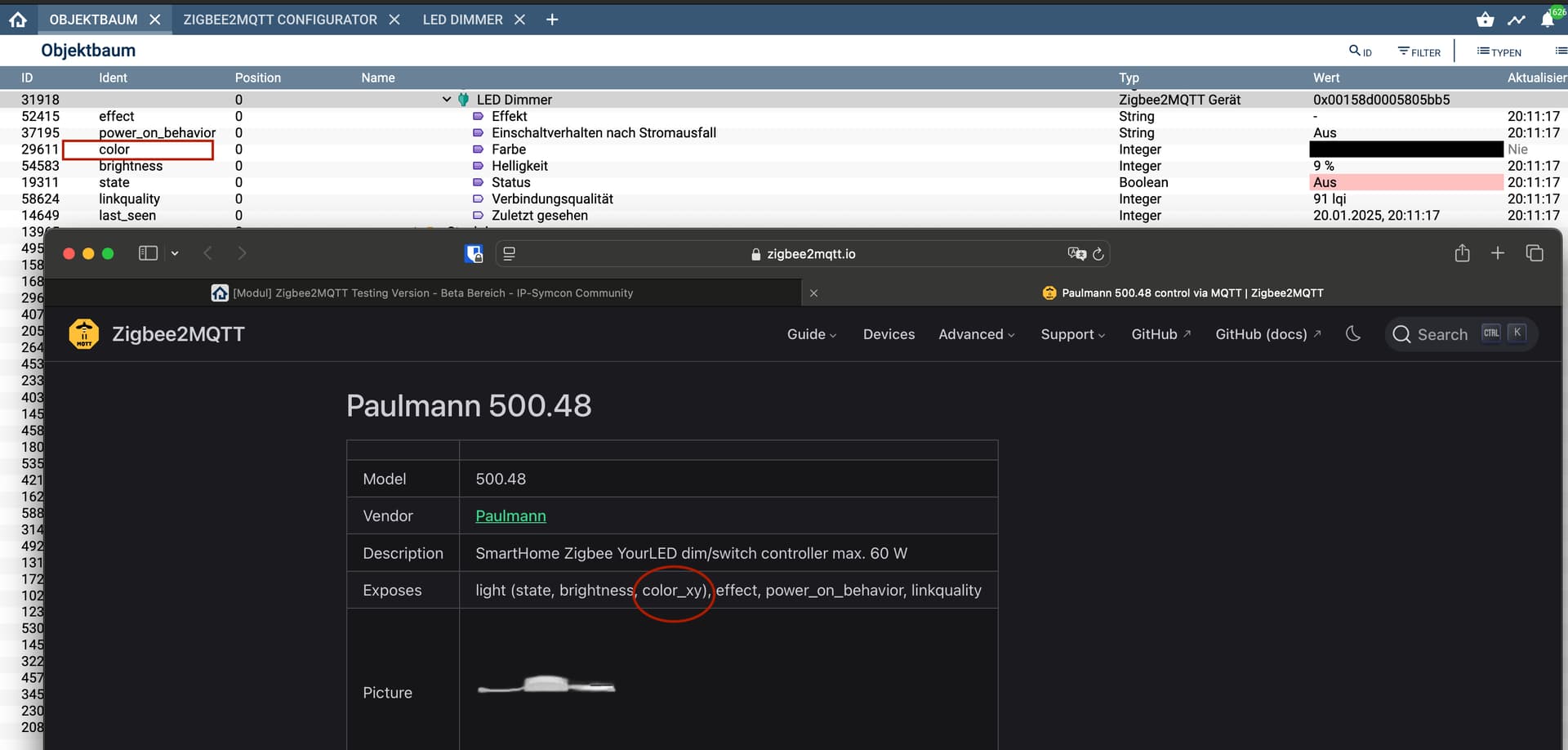Open the store basket icon
Viewport: 1568px width, 750px height.
click(x=1486, y=20)
